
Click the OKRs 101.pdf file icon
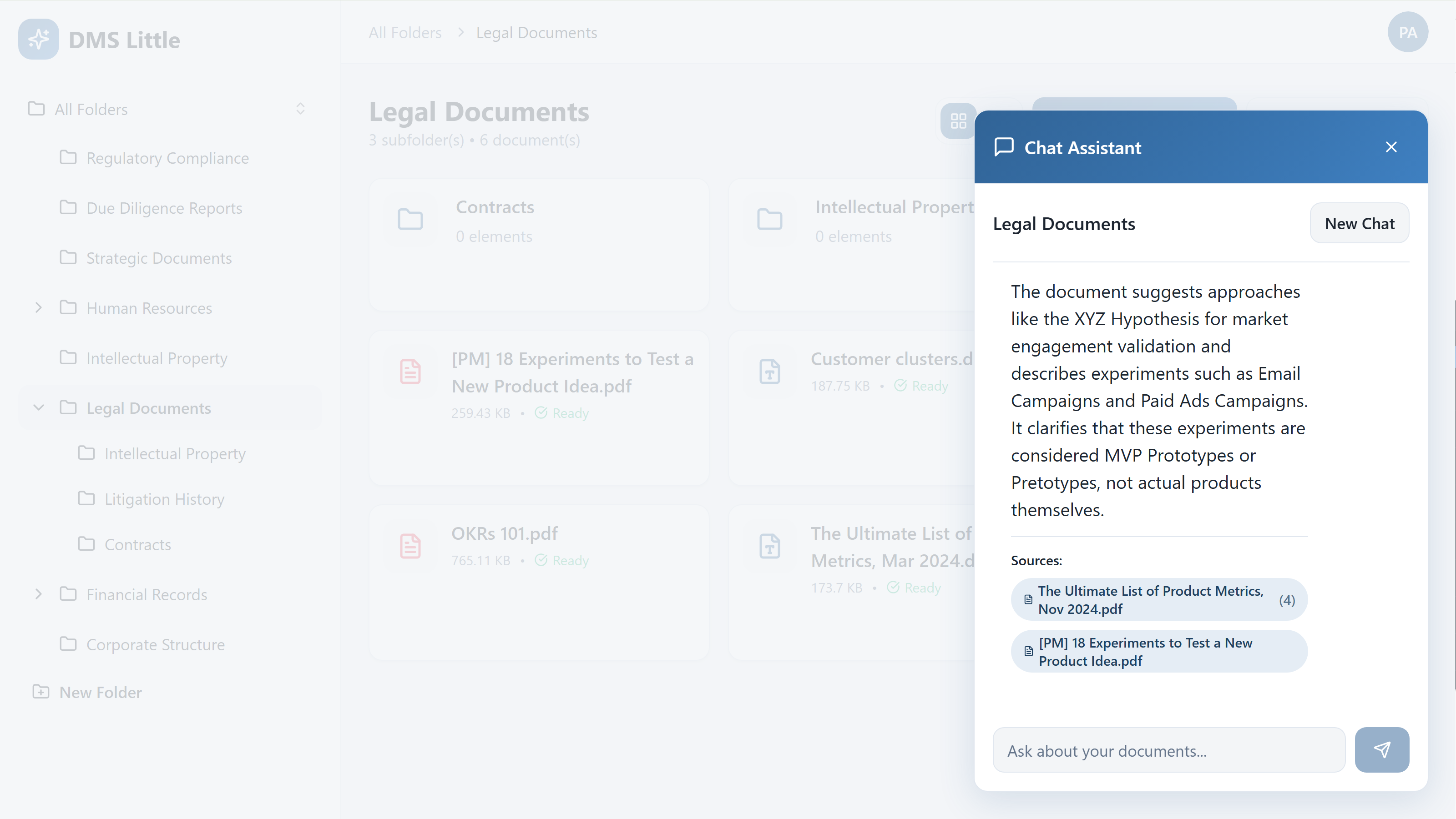[x=410, y=546]
